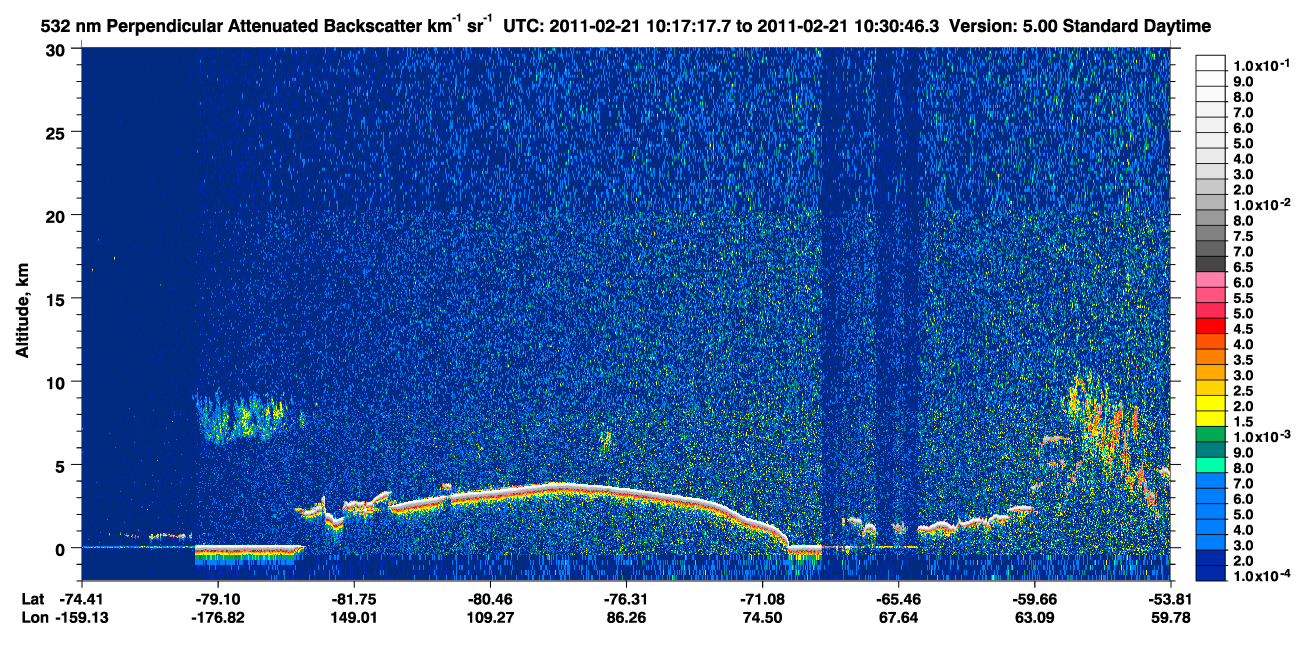Screen dimensions: 1300x667
Task: Select latitude value '-80.46'
Action: click(x=490, y=598)
